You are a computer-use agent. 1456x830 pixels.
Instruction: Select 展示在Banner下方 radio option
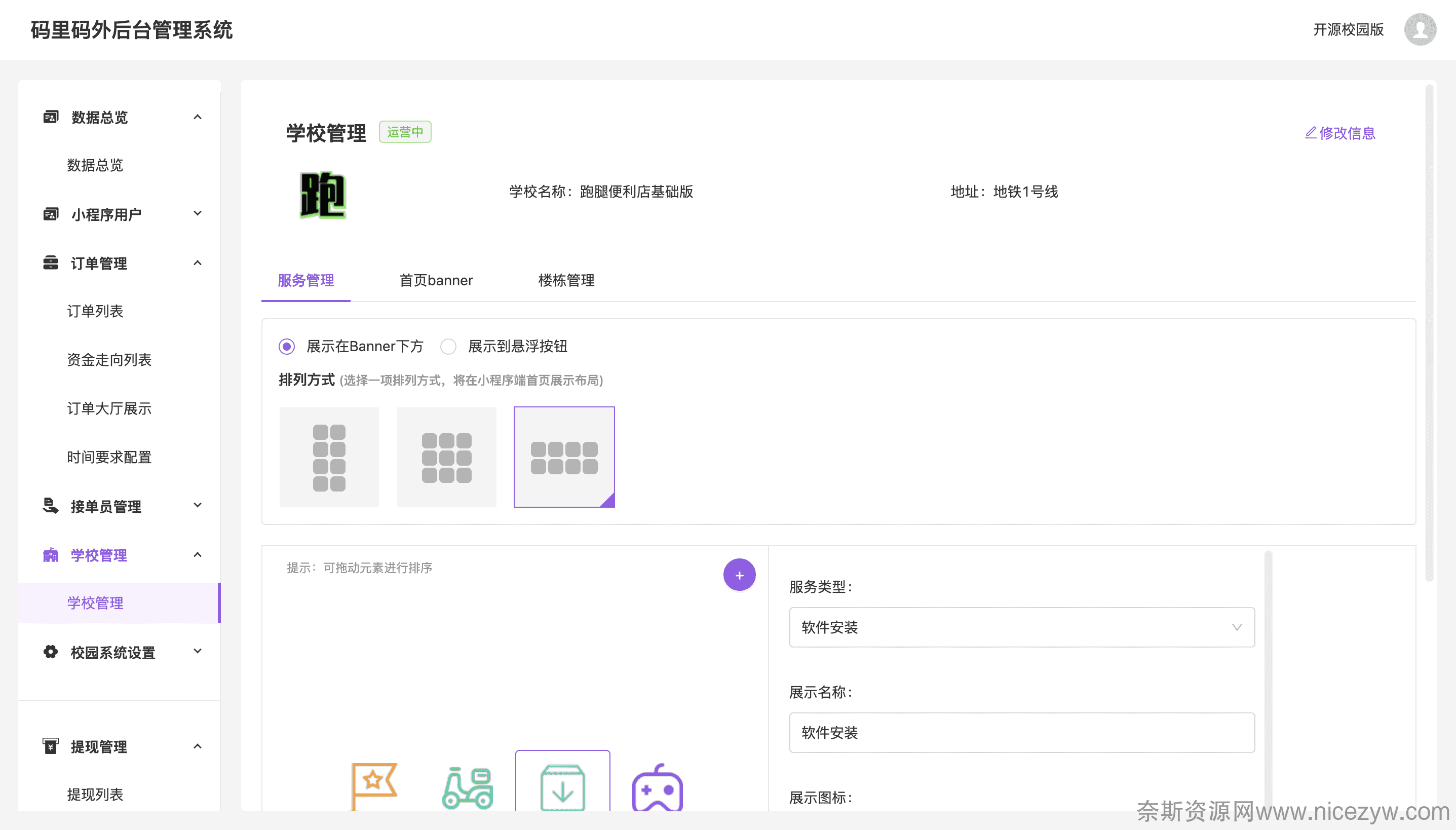[x=287, y=346]
